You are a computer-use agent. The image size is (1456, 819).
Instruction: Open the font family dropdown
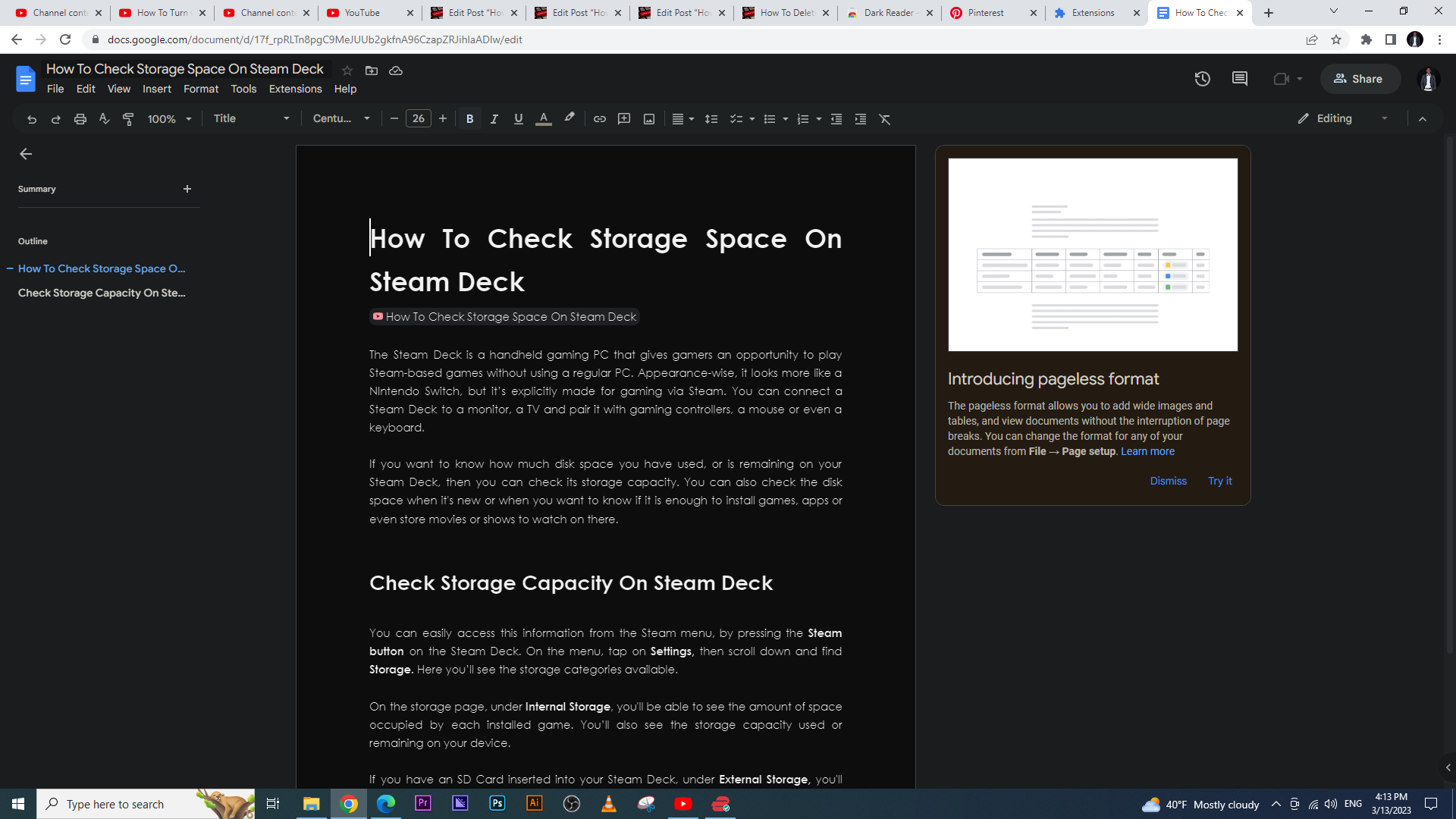[x=341, y=118]
